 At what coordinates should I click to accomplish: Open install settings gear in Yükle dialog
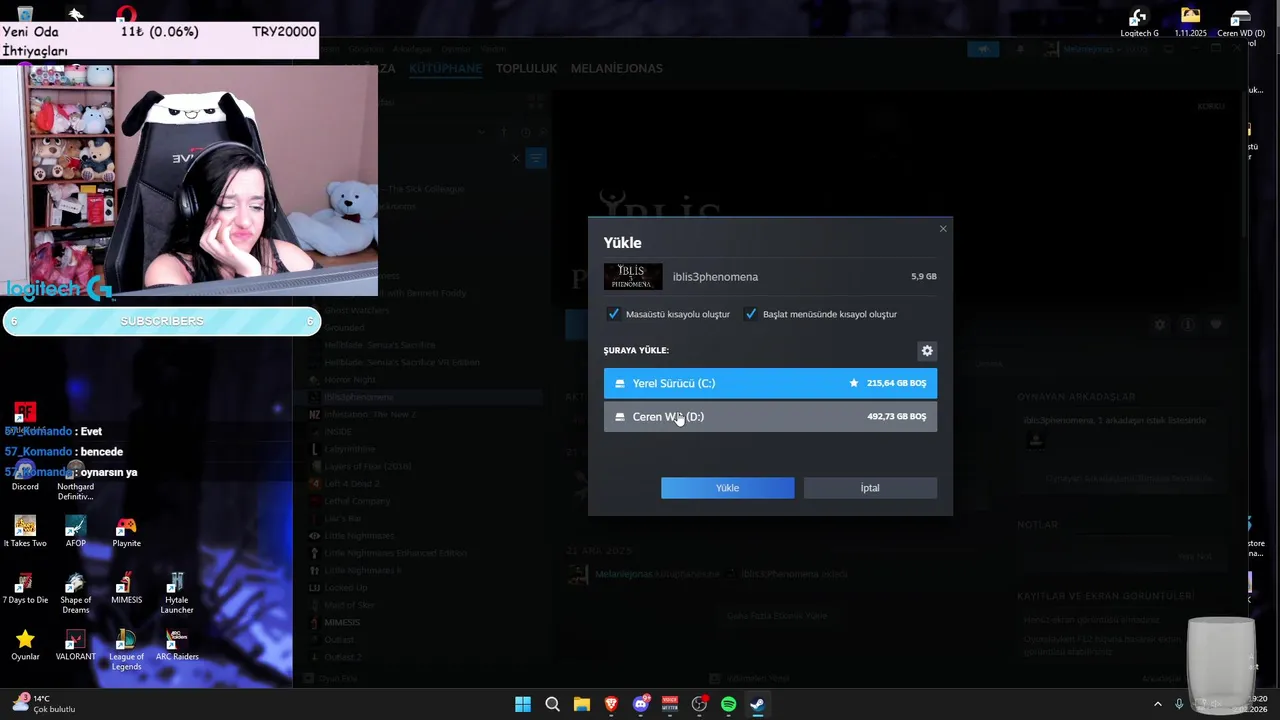point(927,351)
